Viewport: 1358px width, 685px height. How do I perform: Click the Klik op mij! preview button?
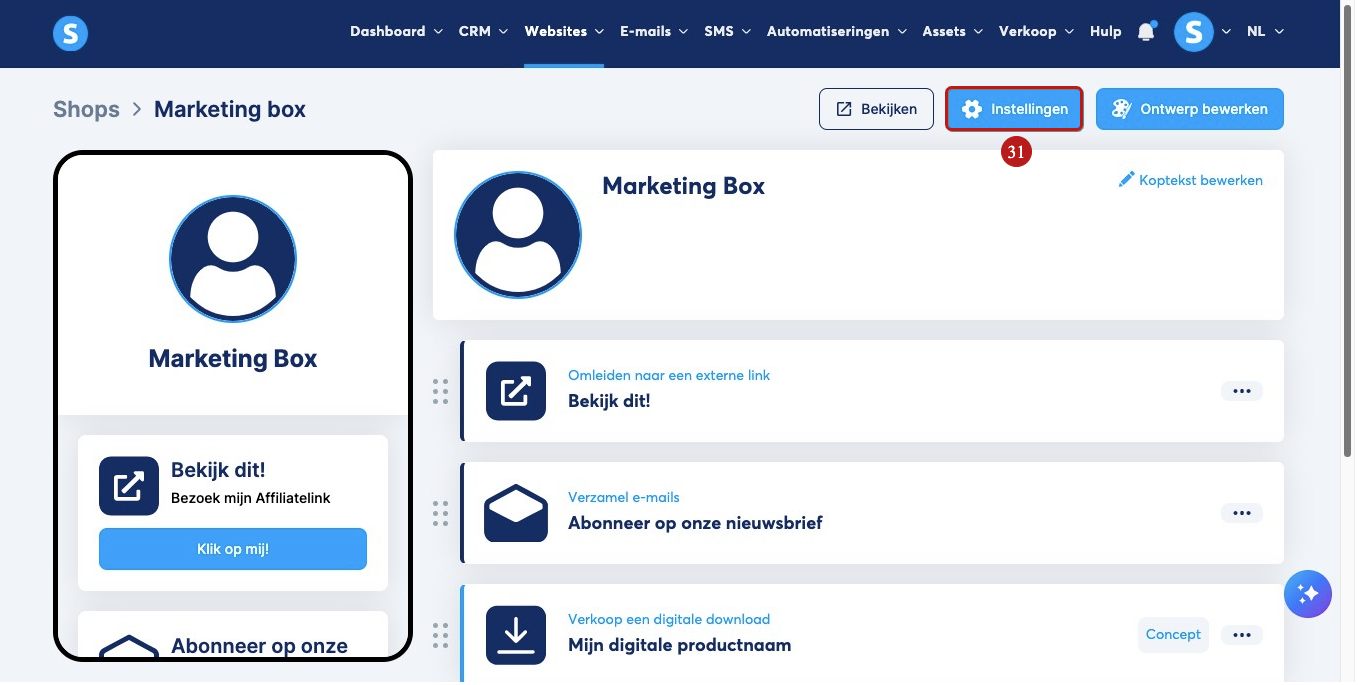[233, 549]
